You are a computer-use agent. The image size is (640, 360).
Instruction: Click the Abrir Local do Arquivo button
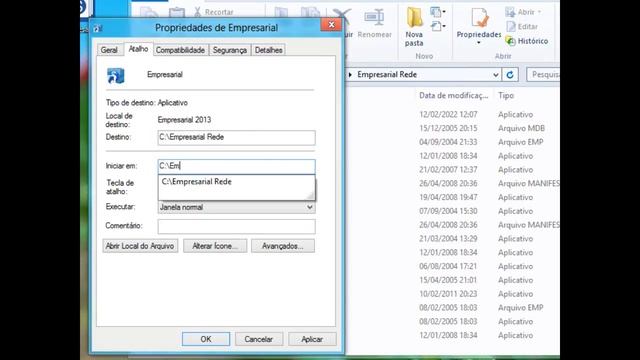click(x=140, y=246)
